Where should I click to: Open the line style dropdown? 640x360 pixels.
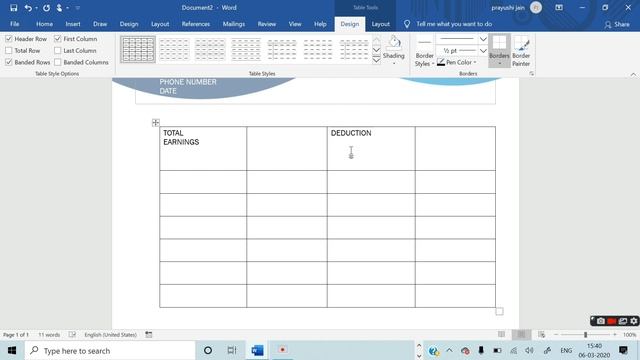click(483, 39)
